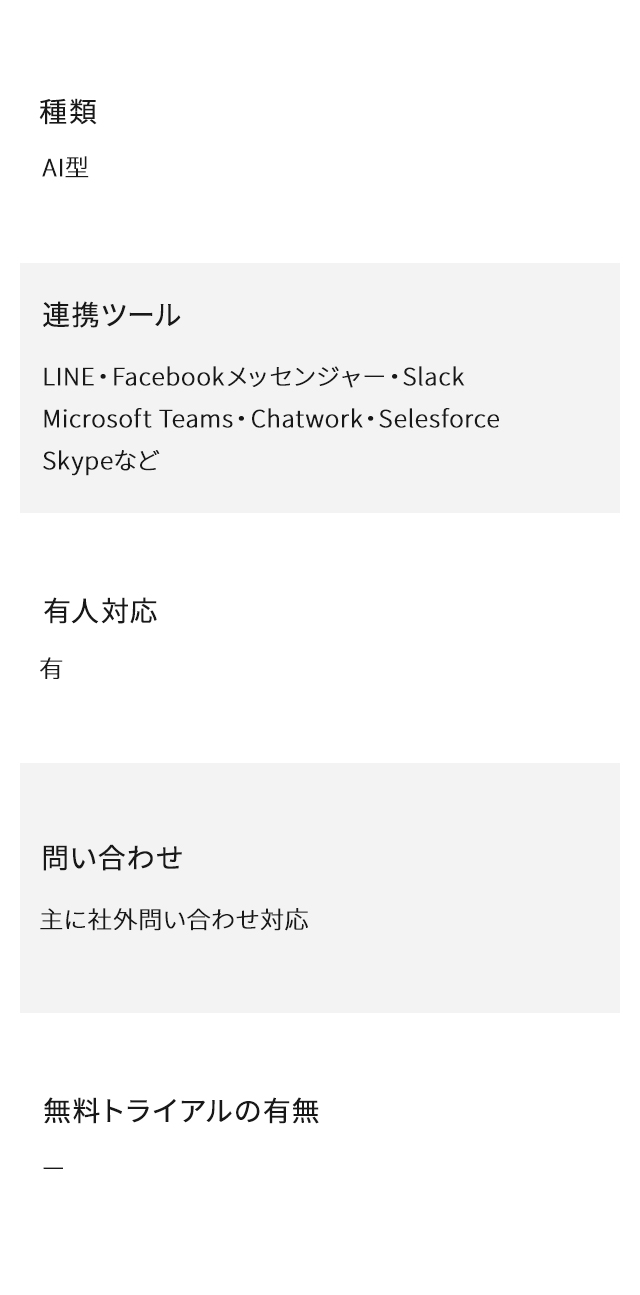Screen dimensions: 640x1295
Task: Click the dot separator between Chatwork and Selesforce
Action: coord(370,420)
